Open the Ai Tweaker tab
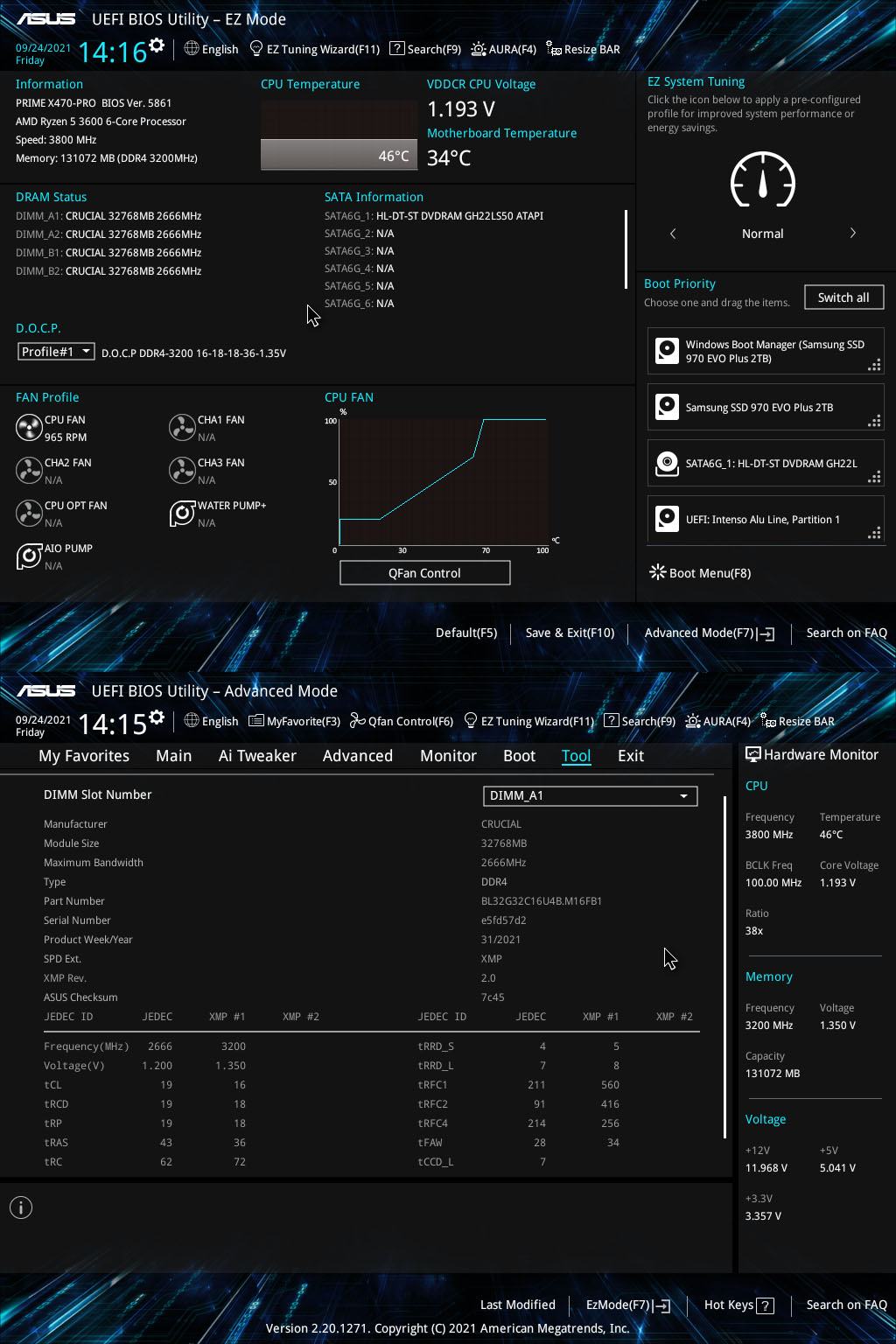Screen dimensions: 896x1344 tap(257, 755)
